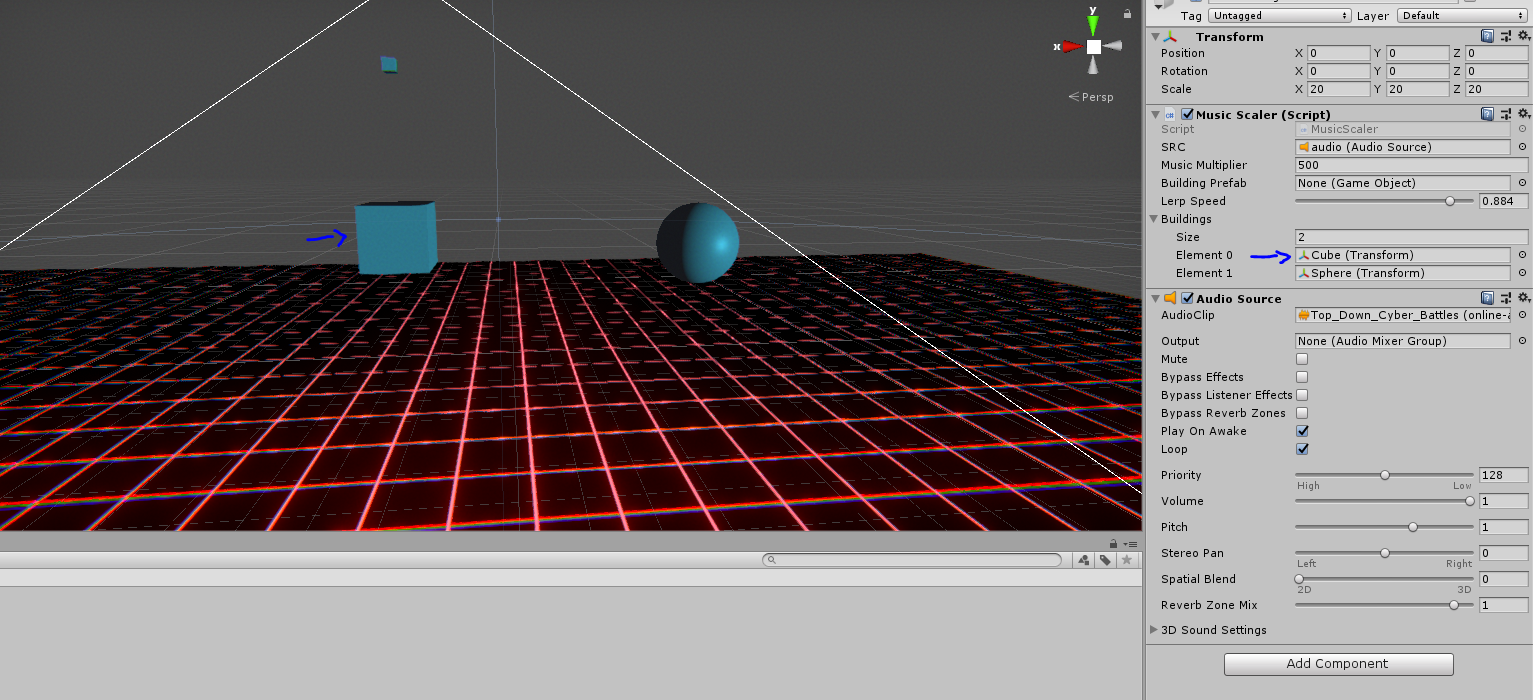Open the Tag dropdown showing Untagged
Screen dimensions: 1533x700
[1279, 16]
